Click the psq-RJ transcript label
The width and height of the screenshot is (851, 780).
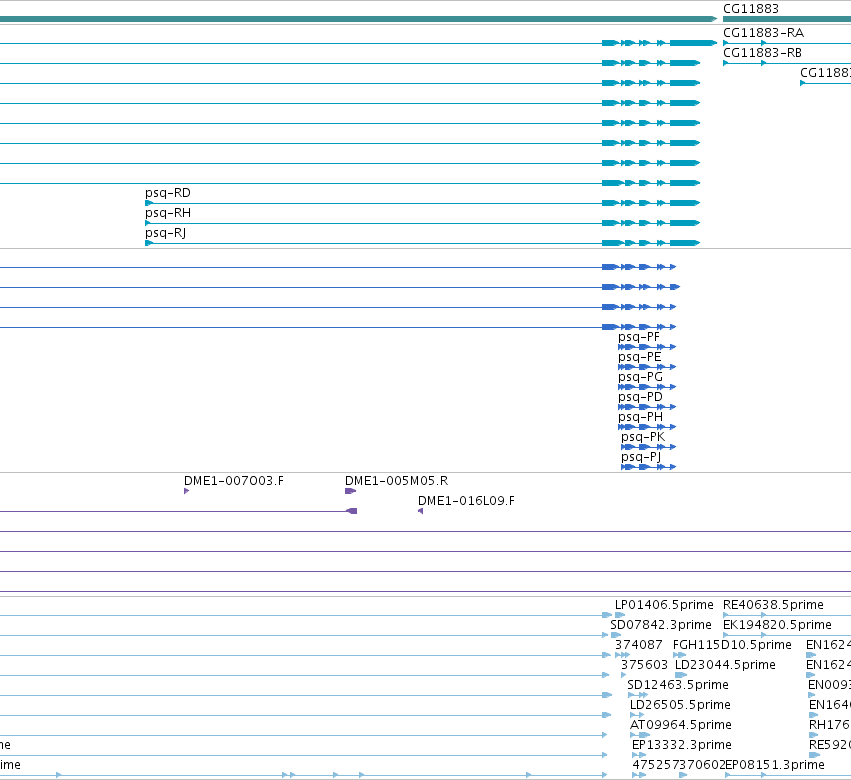tap(166, 233)
